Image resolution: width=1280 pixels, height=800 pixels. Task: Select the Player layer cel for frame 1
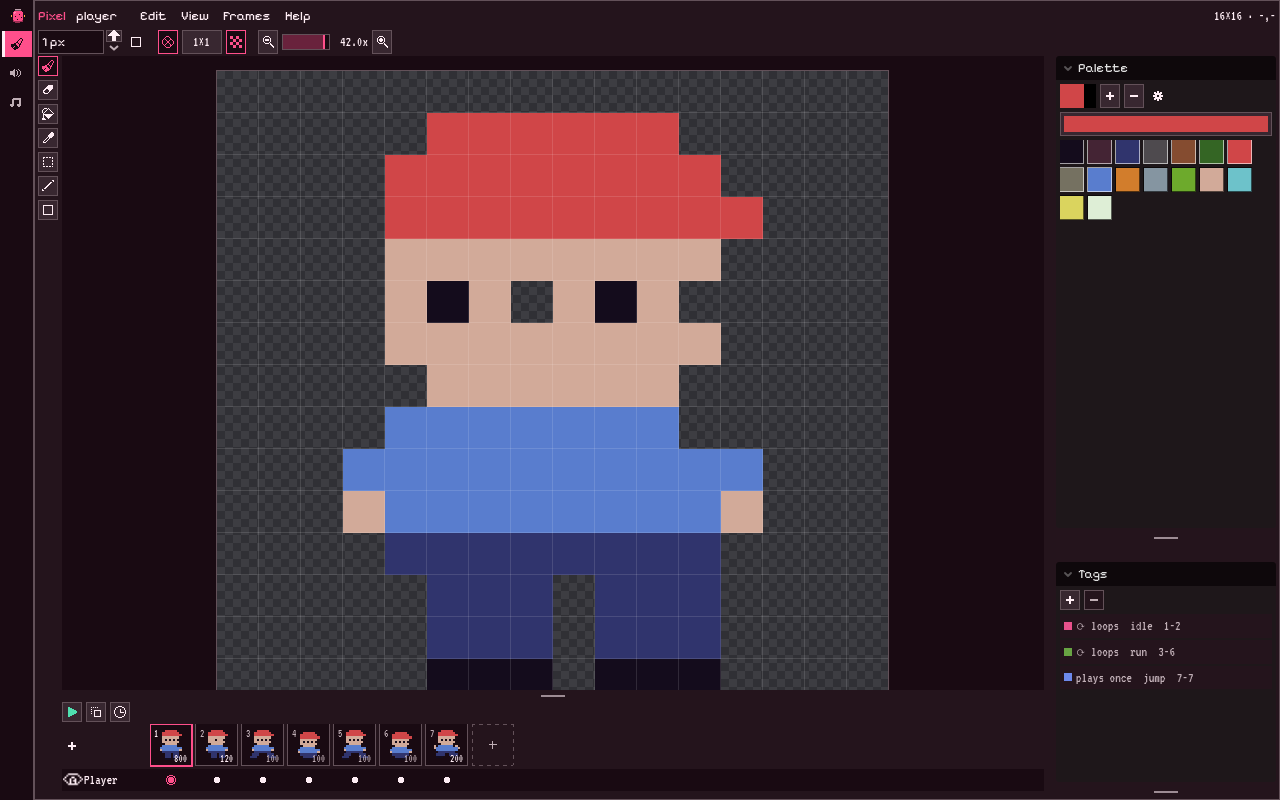171,780
